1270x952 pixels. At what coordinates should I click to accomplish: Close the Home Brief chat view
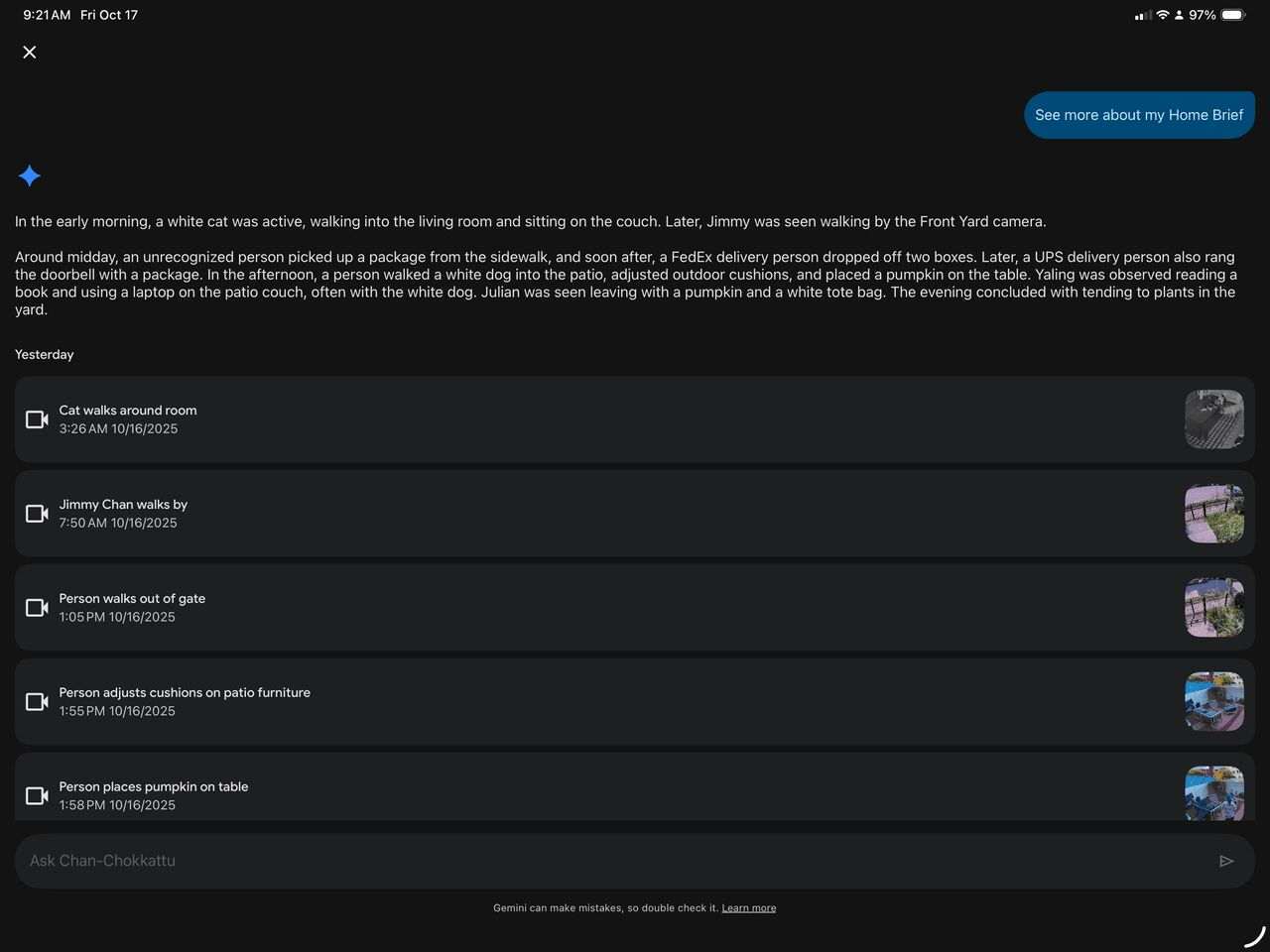(30, 53)
